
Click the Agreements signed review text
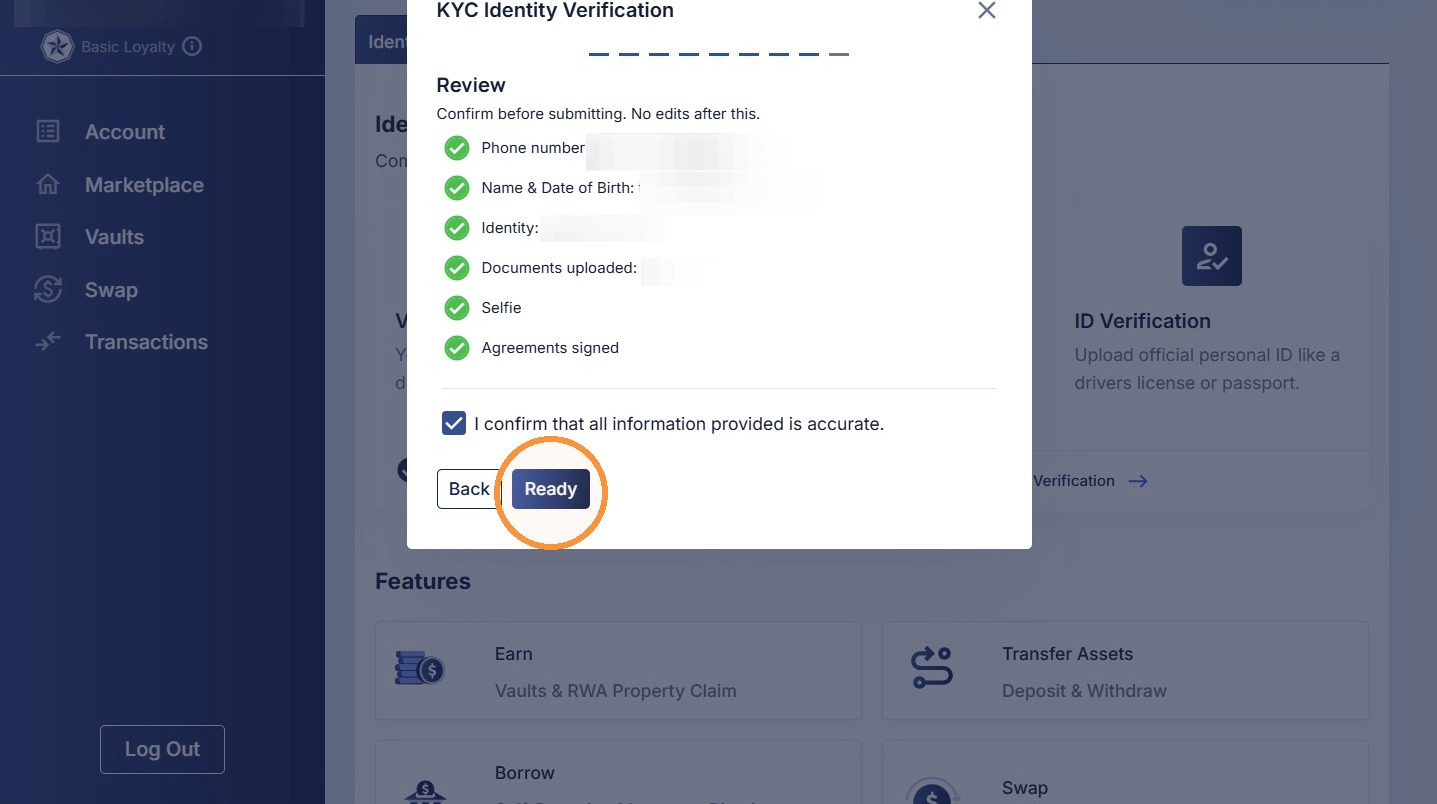point(550,348)
